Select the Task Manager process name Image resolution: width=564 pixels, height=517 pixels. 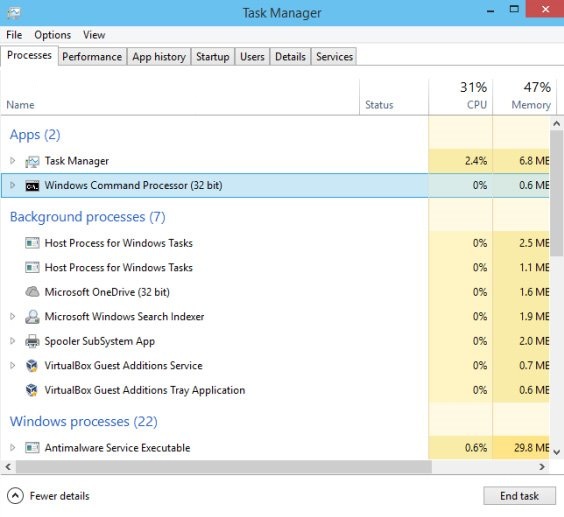tap(77, 161)
